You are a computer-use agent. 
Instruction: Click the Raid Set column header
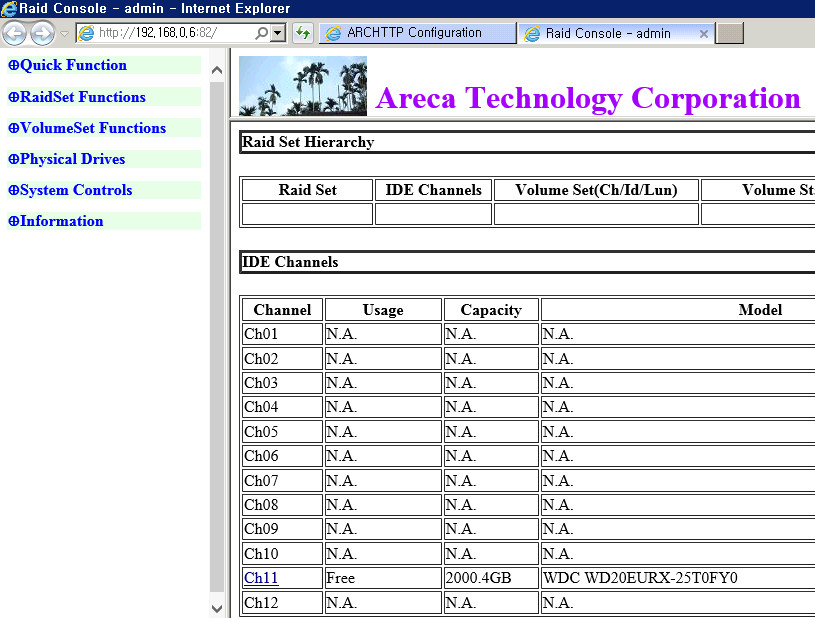[307, 190]
